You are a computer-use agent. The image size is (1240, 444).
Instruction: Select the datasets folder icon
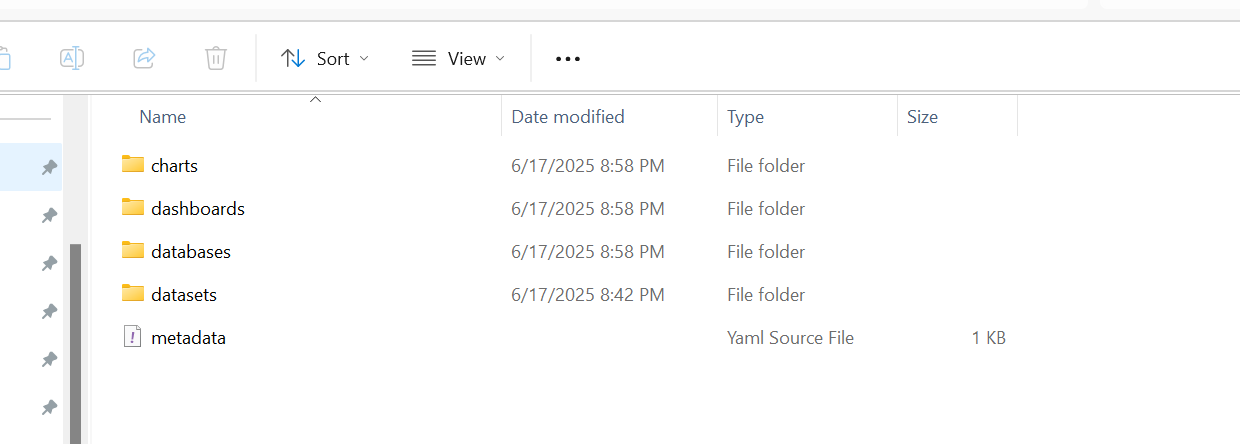[133, 293]
